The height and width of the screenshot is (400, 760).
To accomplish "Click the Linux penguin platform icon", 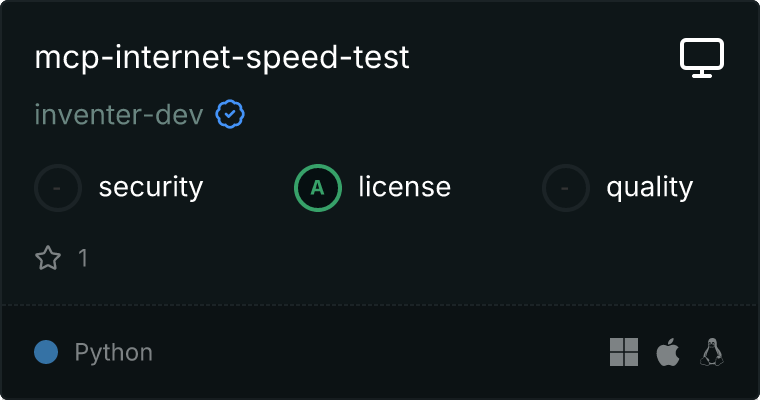I will click(712, 352).
